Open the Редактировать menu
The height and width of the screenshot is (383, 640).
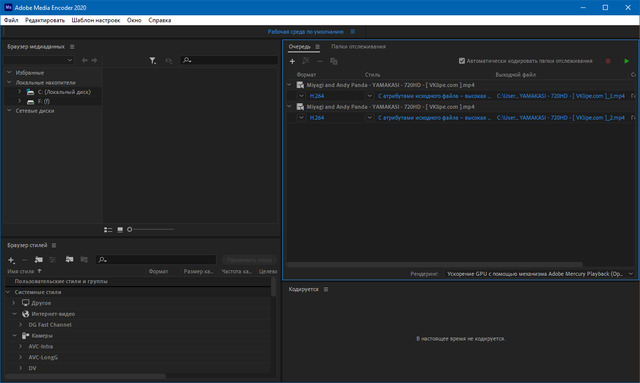point(45,20)
